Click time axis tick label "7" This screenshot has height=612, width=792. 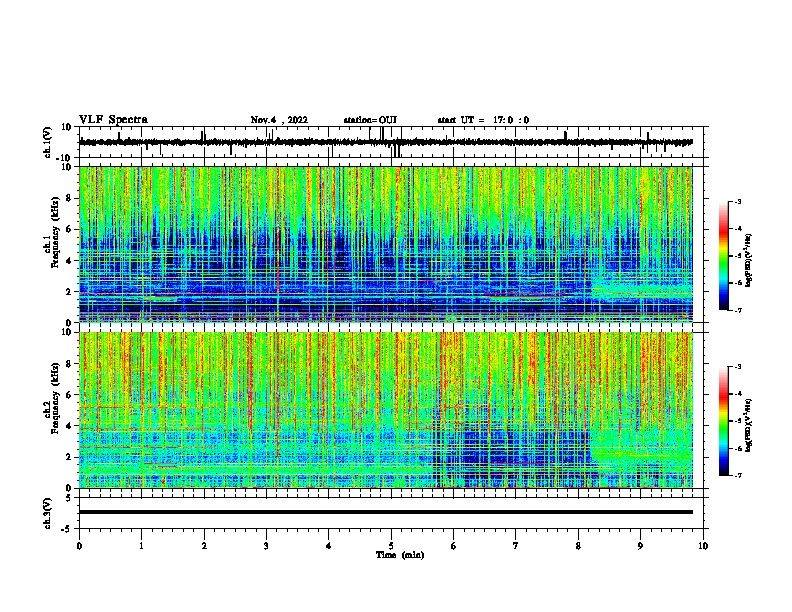point(516,546)
